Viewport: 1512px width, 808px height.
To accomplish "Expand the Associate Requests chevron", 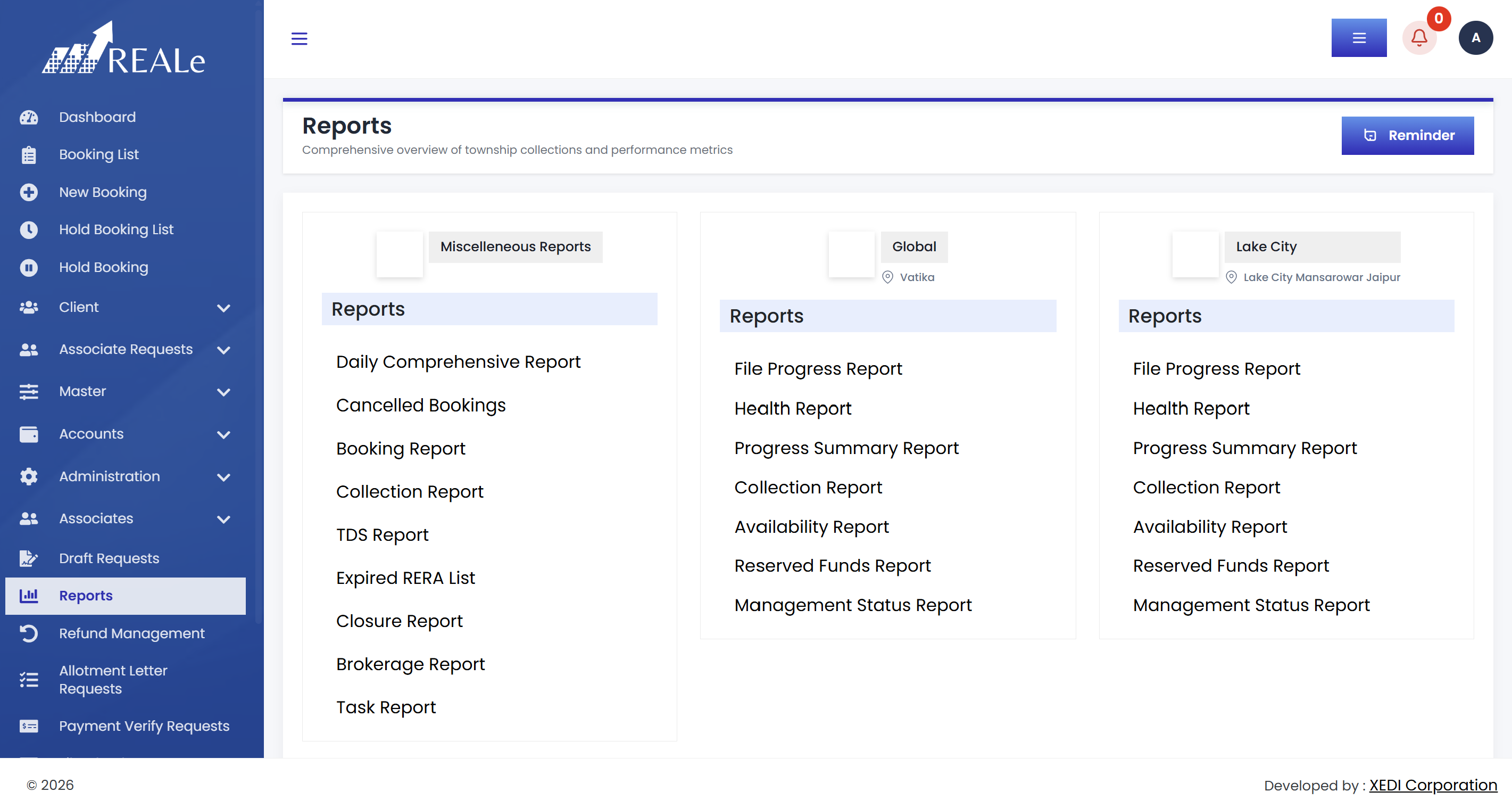I will tap(223, 351).
